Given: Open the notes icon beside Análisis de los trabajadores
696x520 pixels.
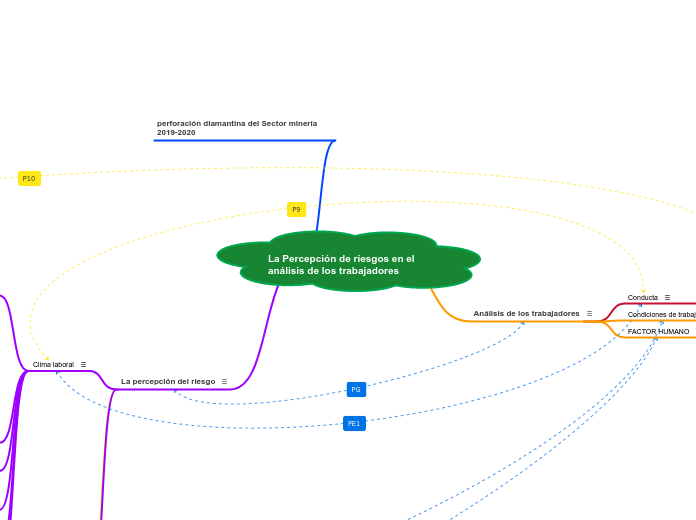Looking at the screenshot, I should [x=589, y=314].
